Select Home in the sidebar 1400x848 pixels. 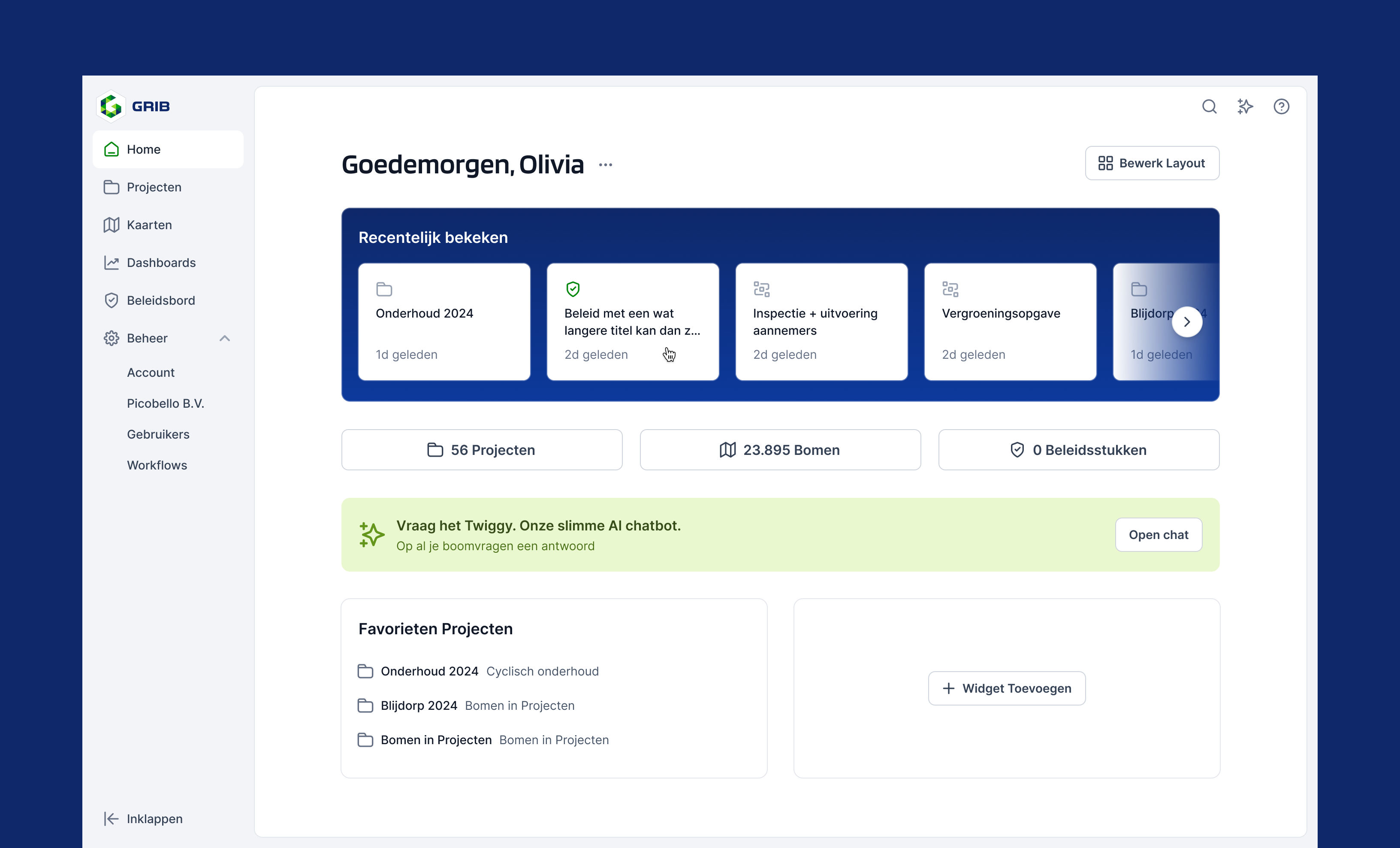[x=143, y=149]
